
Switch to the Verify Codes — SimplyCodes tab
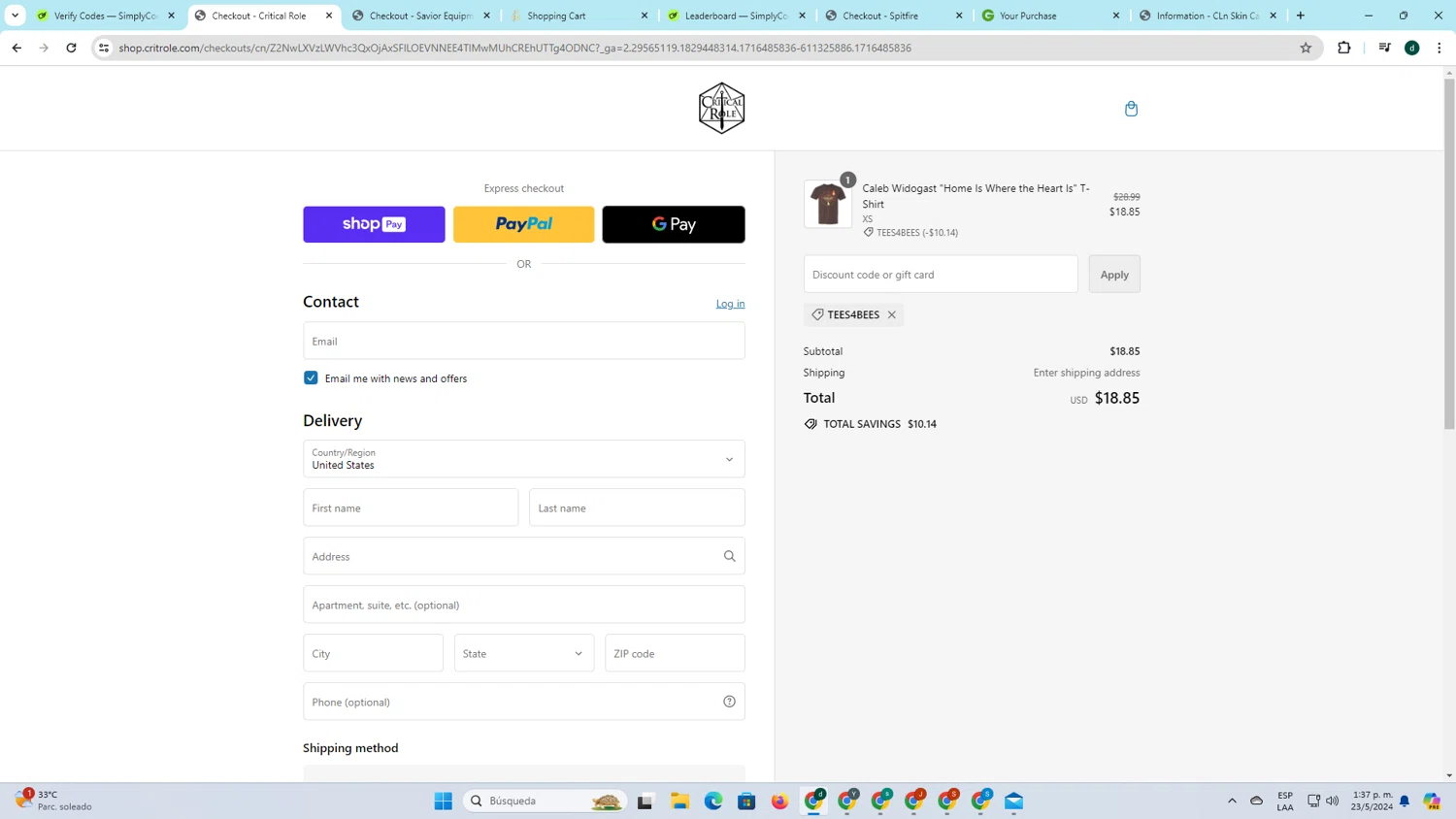click(x=107, y=16)
